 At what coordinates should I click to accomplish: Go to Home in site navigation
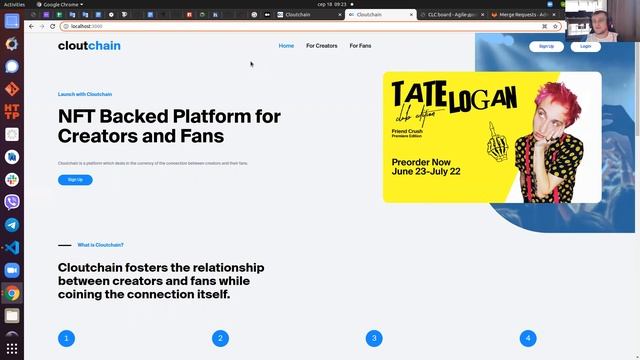pos(286,46)
